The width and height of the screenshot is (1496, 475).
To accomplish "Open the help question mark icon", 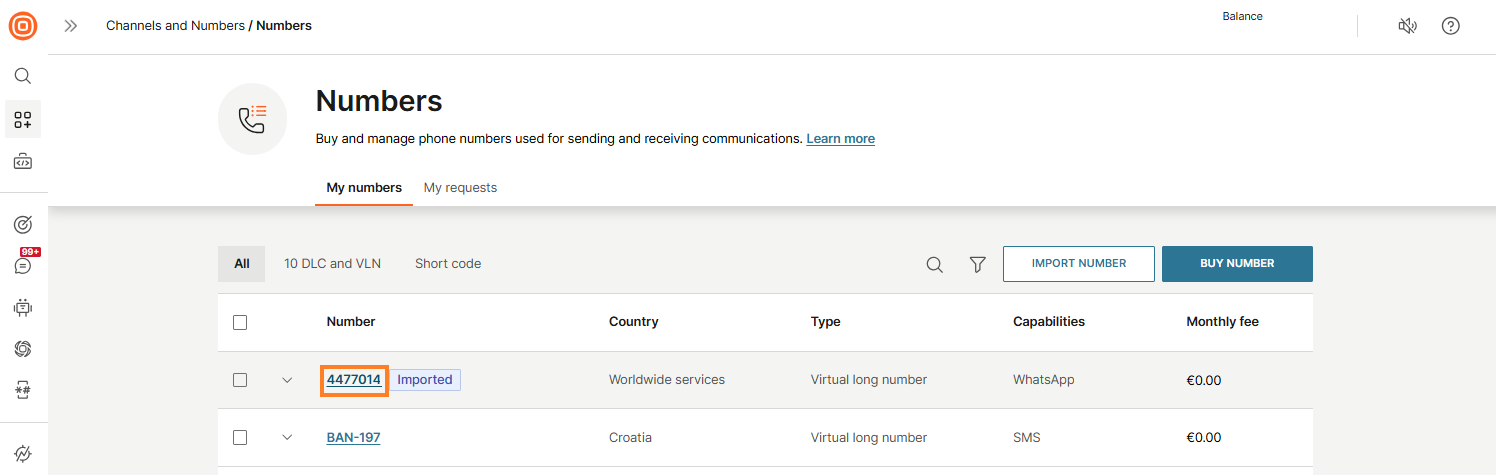I will 1450,26.
